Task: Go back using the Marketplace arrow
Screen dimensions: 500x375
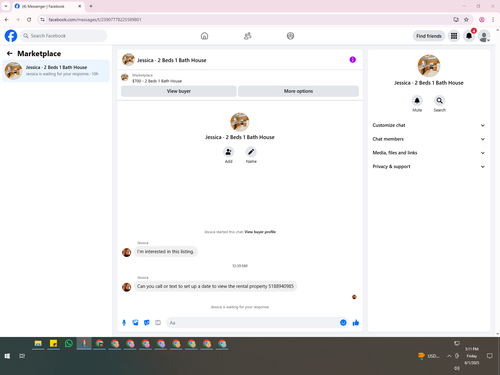Action: (10, 53)
